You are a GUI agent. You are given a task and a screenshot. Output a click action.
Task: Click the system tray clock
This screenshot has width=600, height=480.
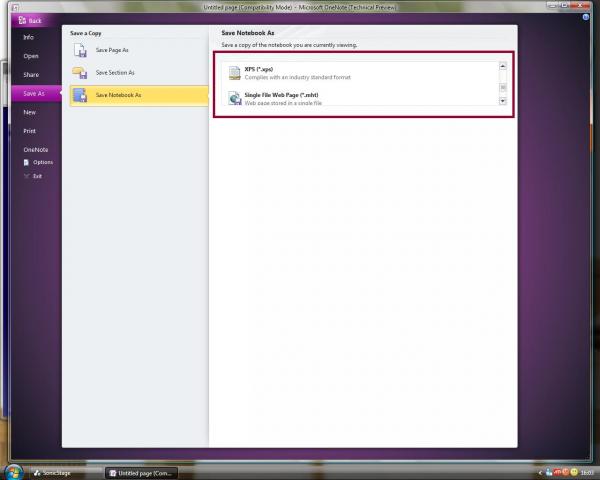[587, 473]
